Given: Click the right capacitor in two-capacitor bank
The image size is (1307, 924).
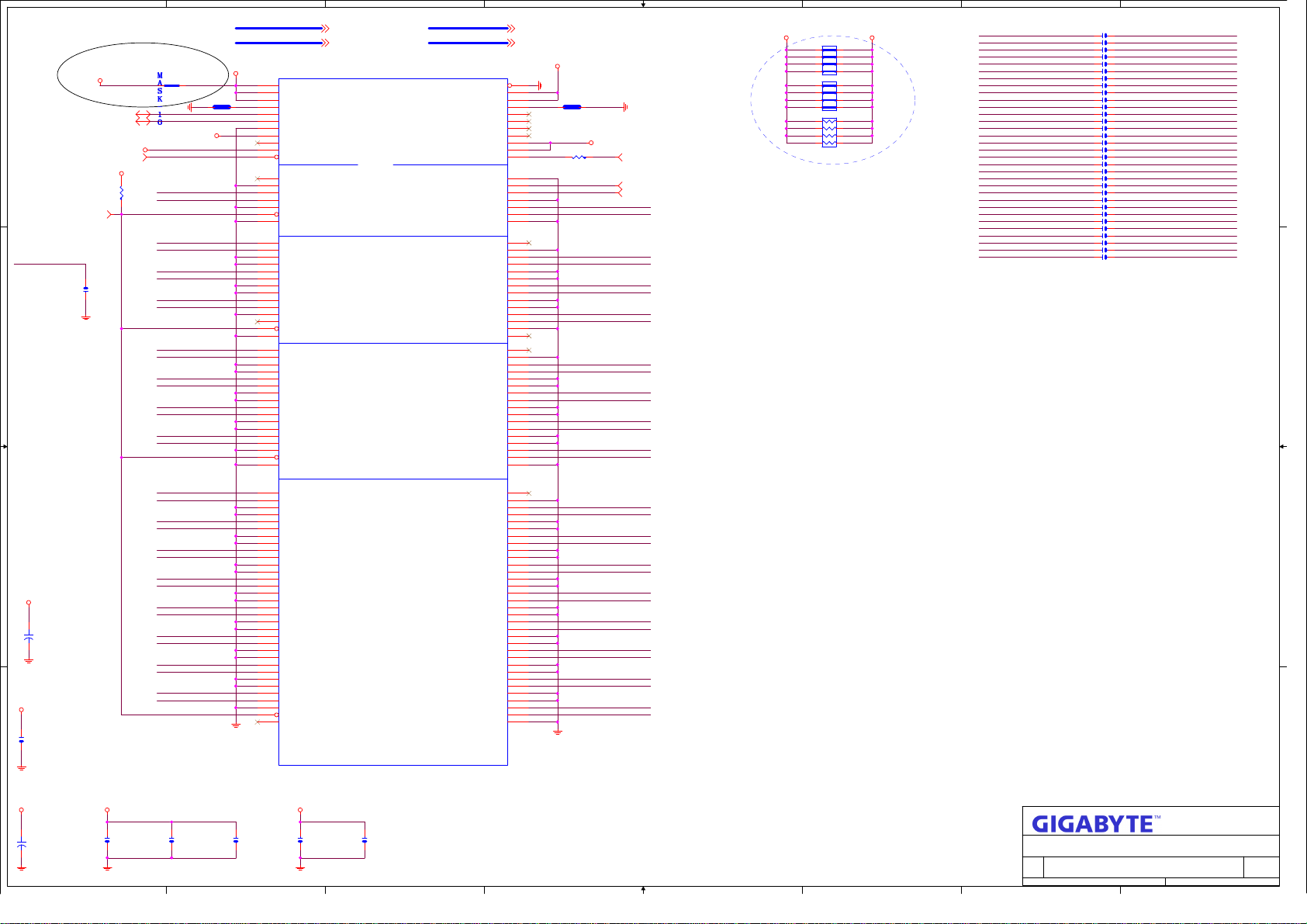Looking at the screenshot, I should point(365,840).
